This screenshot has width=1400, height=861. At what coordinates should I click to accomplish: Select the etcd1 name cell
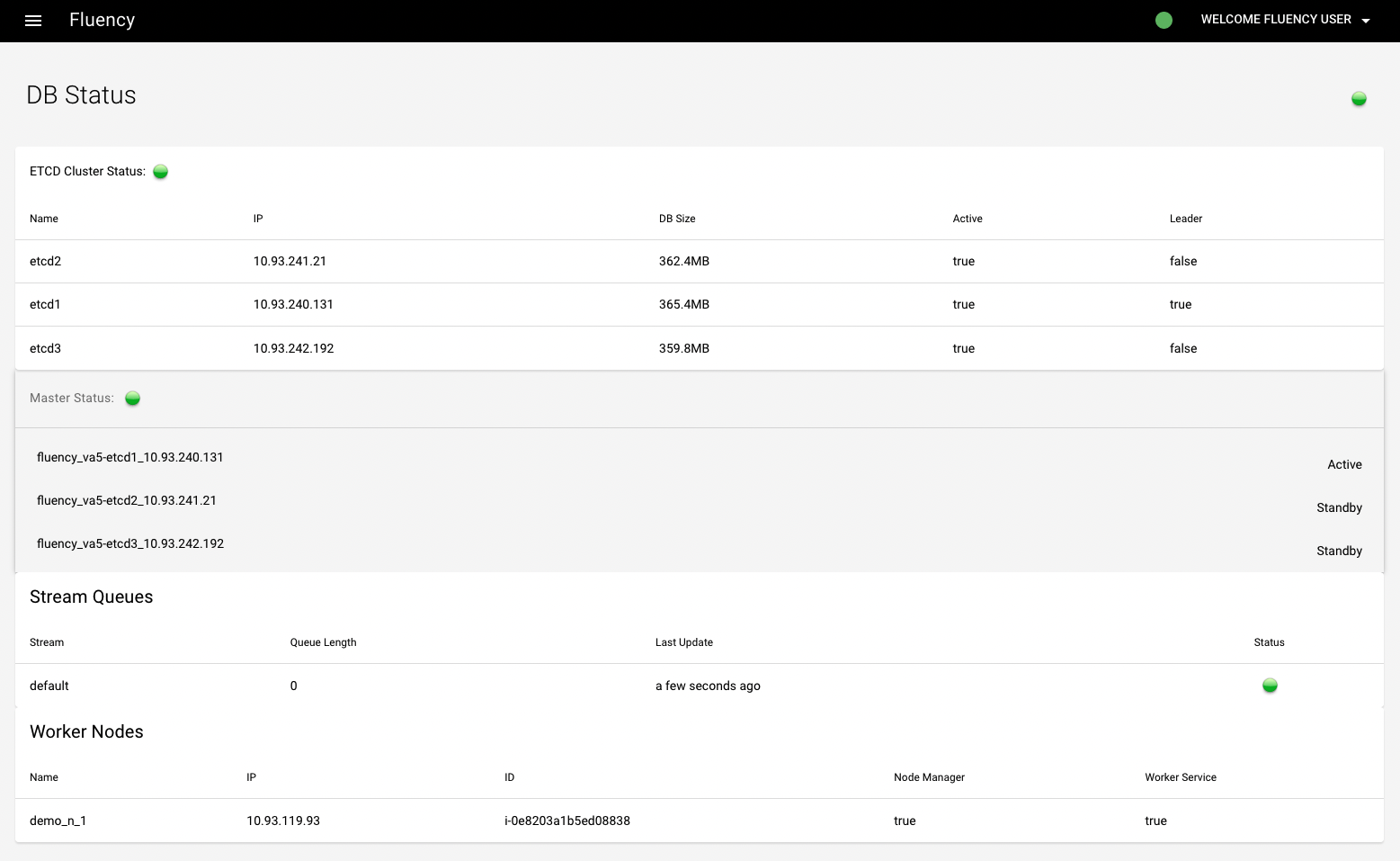[45, 304]
